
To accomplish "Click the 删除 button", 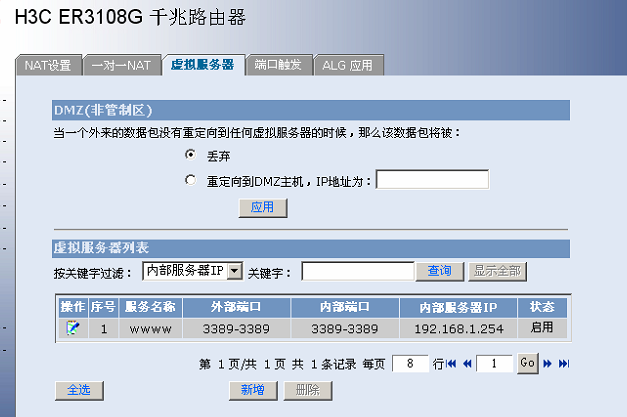I will (308, 390).
